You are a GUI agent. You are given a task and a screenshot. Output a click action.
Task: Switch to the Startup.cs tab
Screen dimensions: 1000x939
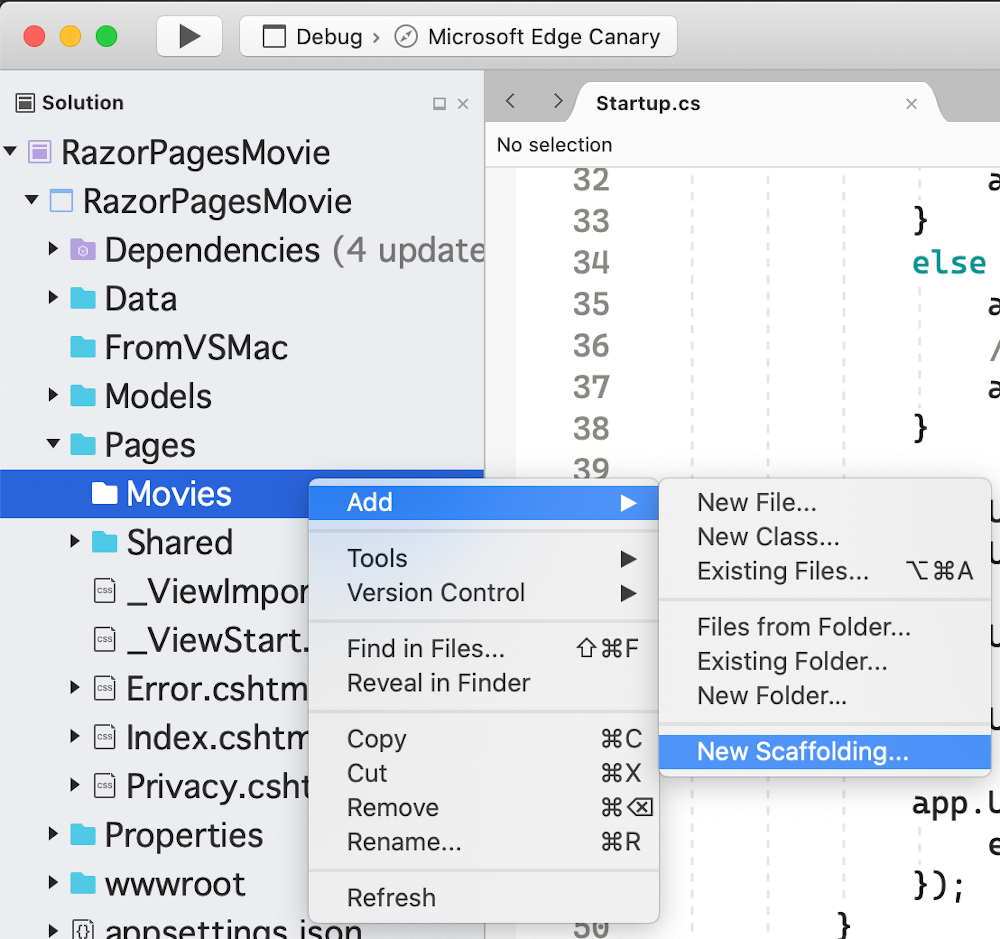point(648,102)
